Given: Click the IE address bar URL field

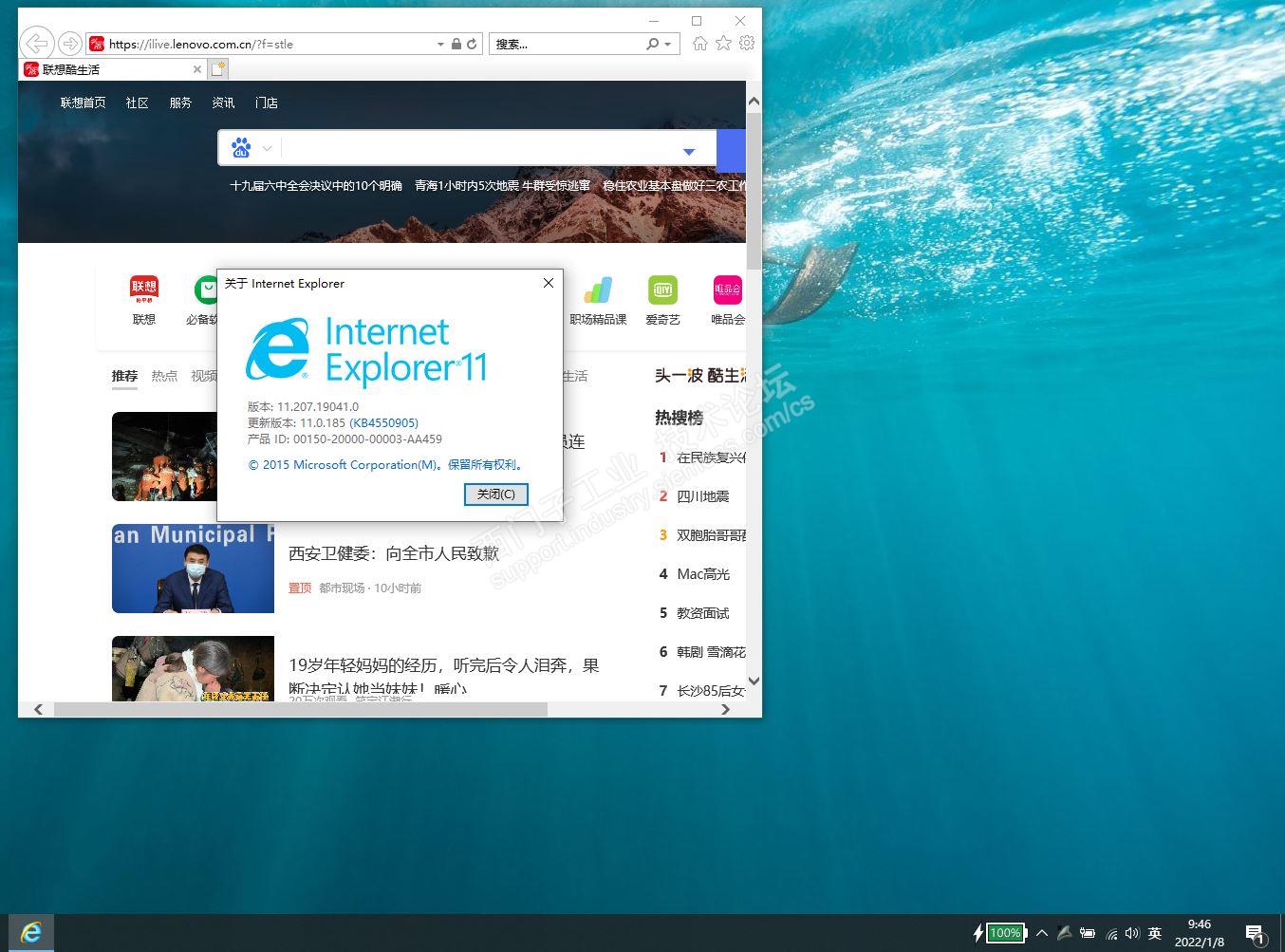Looking at the screenshot, I should point(269,44).
